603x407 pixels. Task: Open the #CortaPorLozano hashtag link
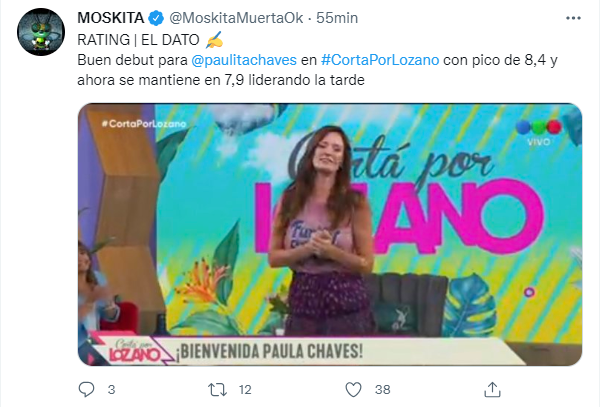(380, 60)
